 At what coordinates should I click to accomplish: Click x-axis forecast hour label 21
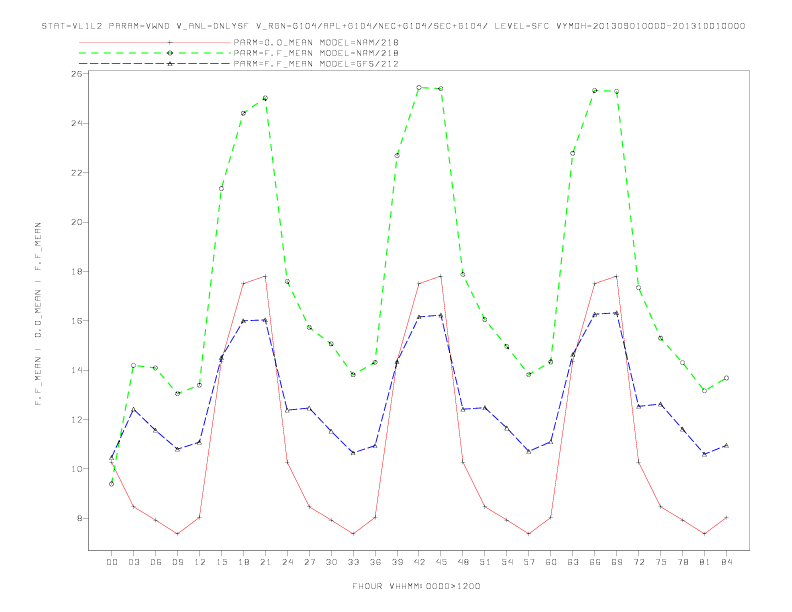tap(265, 562)
